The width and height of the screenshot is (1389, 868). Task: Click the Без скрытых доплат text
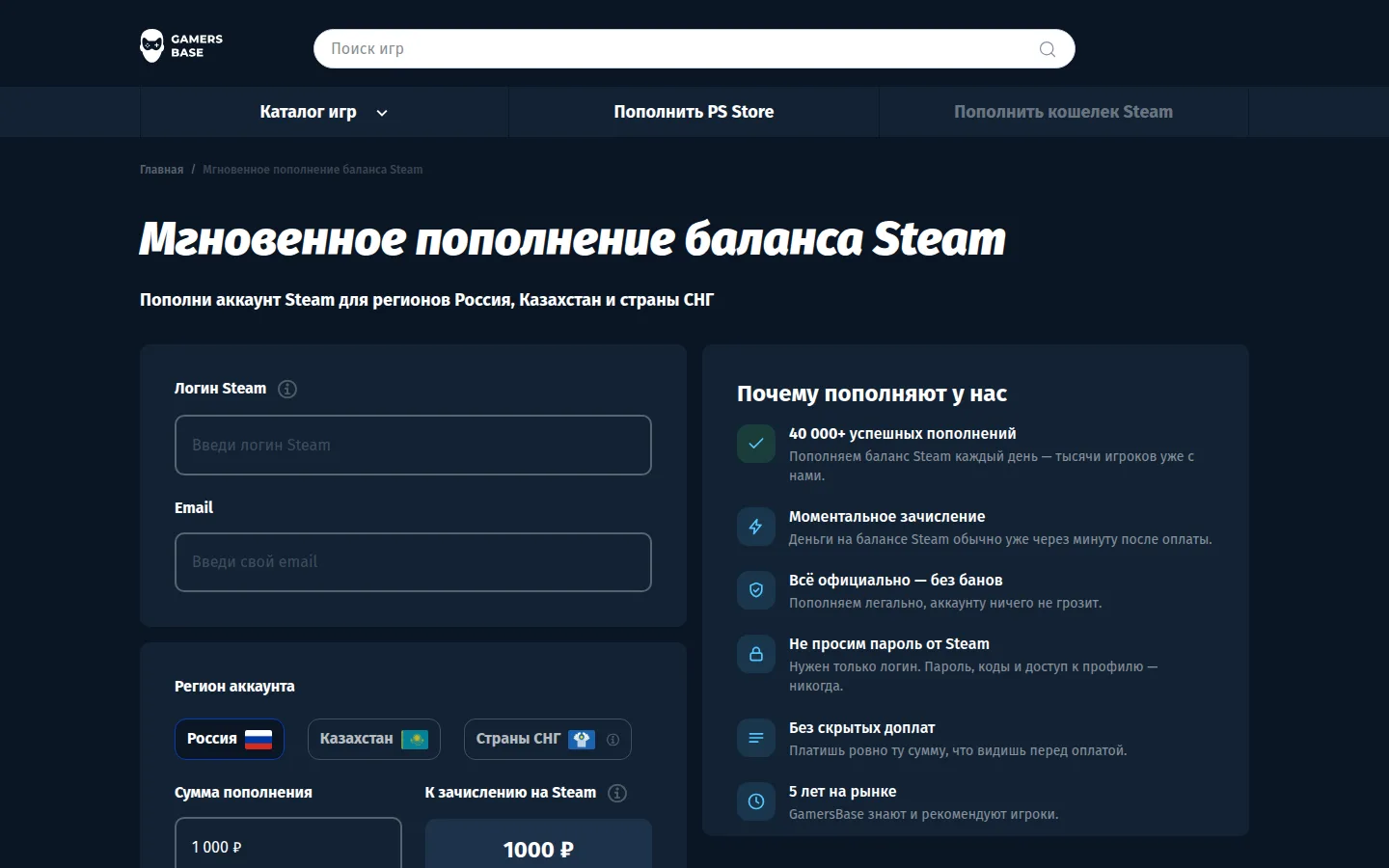pos(862,728)
